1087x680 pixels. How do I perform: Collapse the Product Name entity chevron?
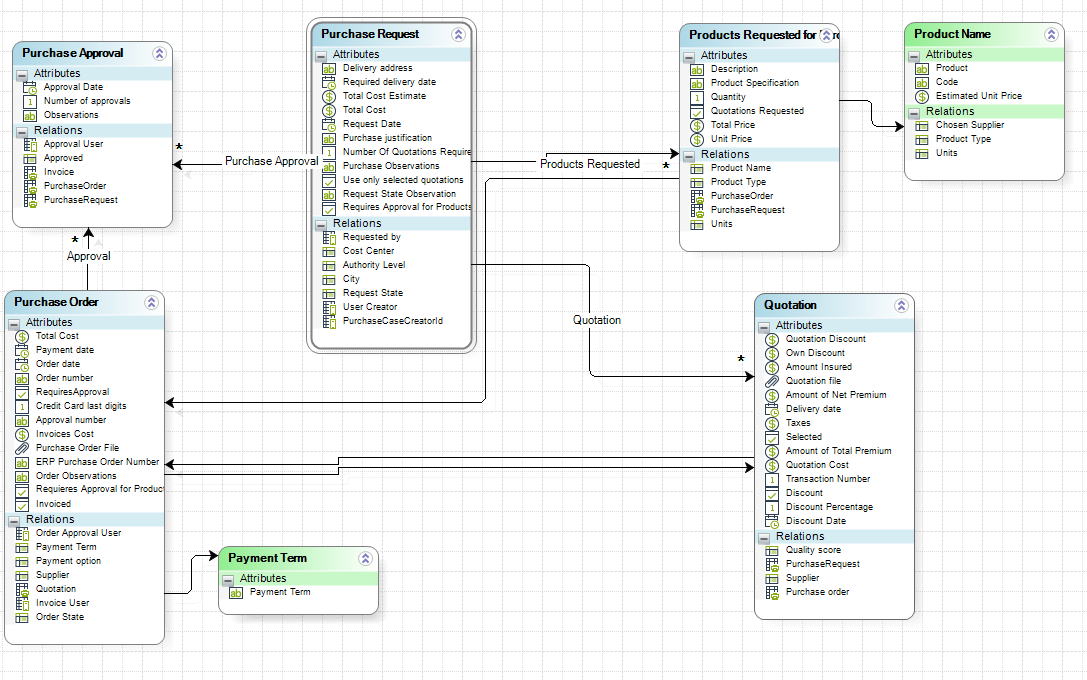pyautogui.click(x=1051, y=35)
